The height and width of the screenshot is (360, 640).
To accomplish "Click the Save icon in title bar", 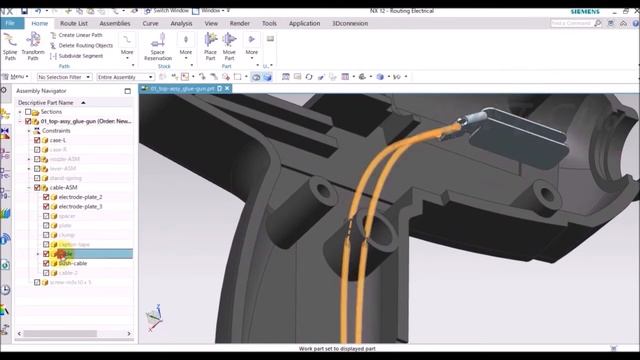I will [x=24, y=11].
